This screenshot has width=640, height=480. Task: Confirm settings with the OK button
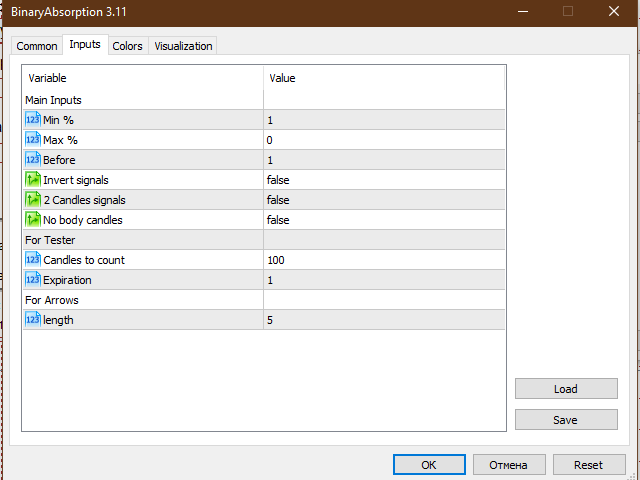click(429, 465)
